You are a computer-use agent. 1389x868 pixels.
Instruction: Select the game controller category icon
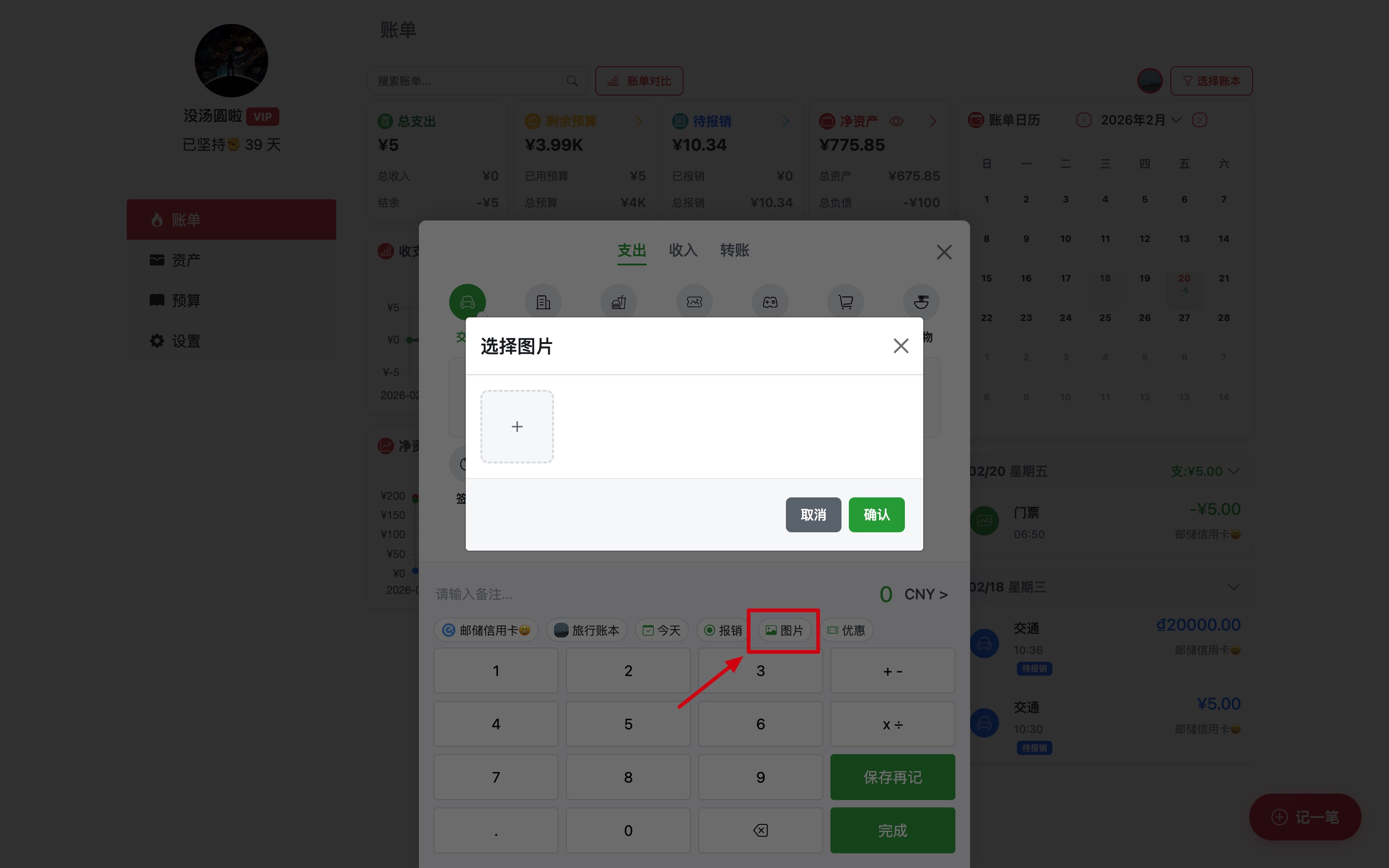pos(770,301)
